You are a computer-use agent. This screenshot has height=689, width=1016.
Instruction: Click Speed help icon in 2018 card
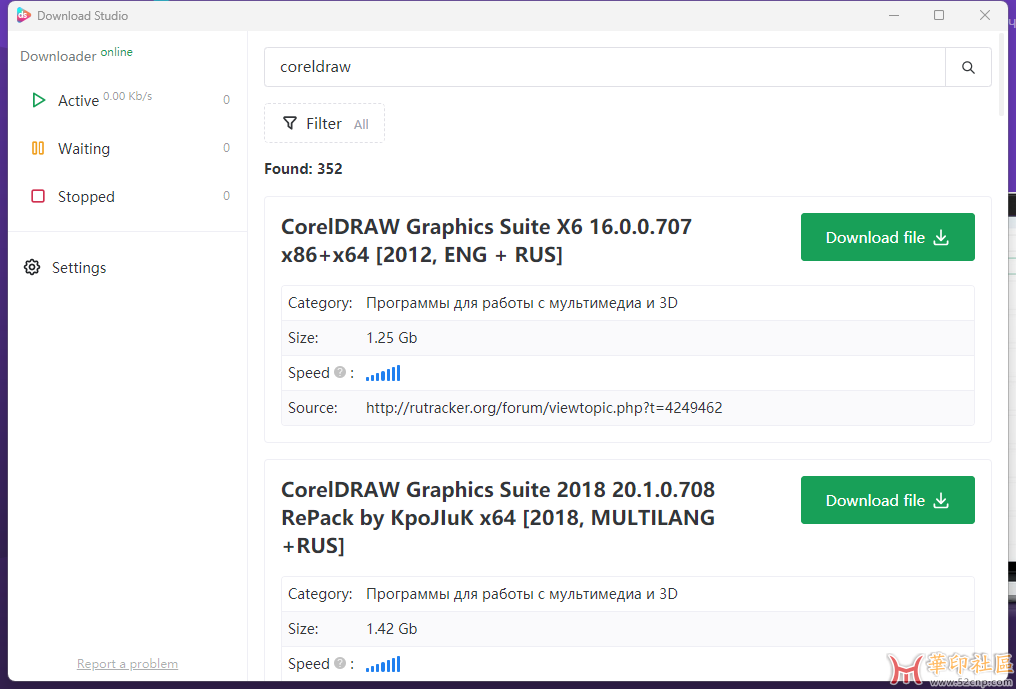pos(340,663)
